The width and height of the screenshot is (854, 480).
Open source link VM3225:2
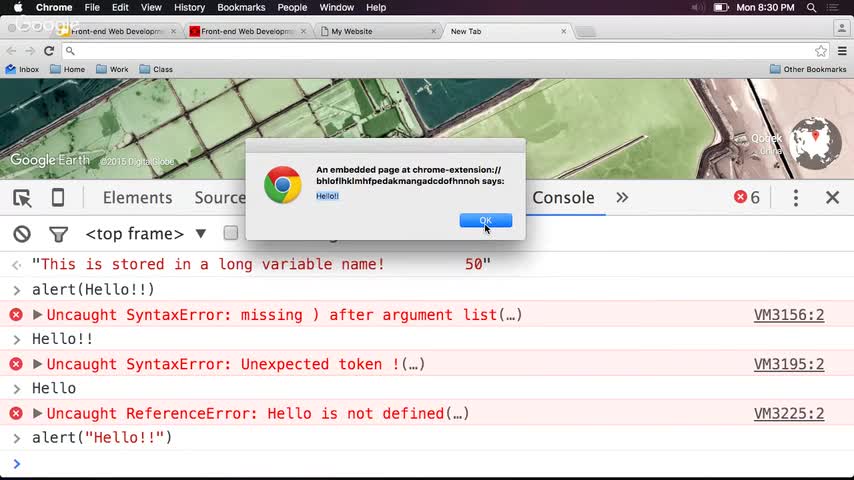pyautogui.click(x=789, y=414)
